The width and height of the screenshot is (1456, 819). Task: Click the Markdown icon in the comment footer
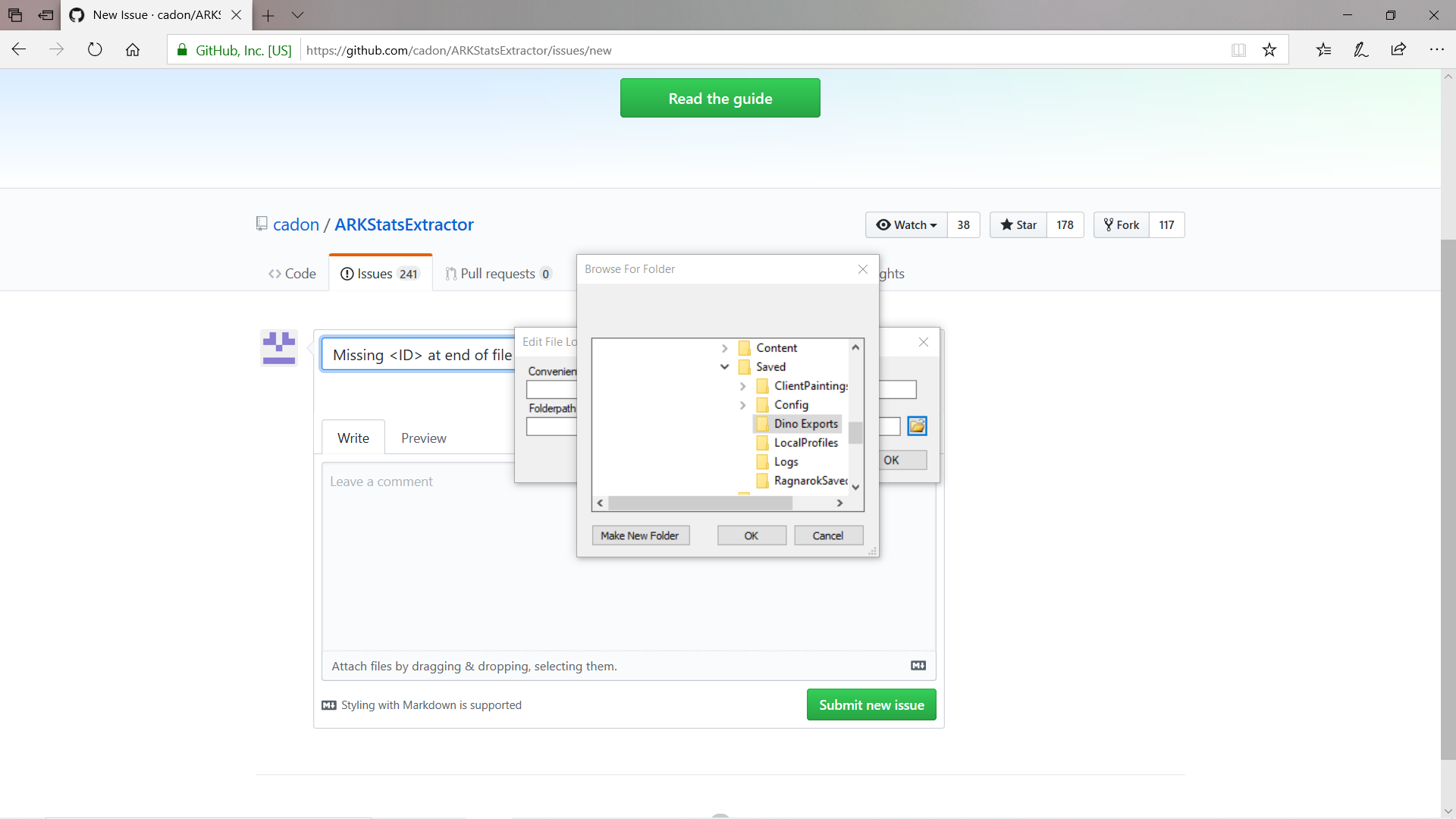918,665
